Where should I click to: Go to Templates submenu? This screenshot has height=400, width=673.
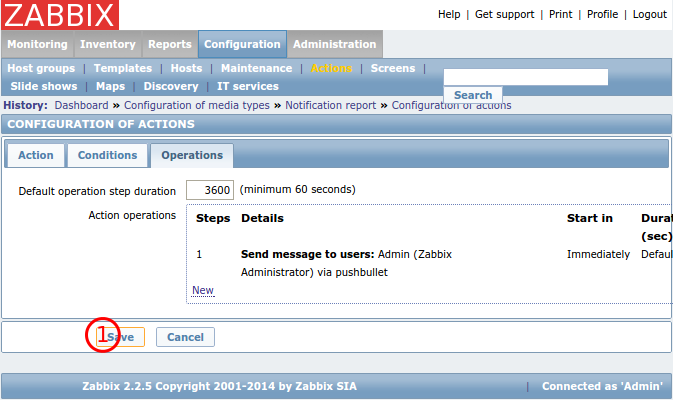pyautogui.click(x=123, y=68)
